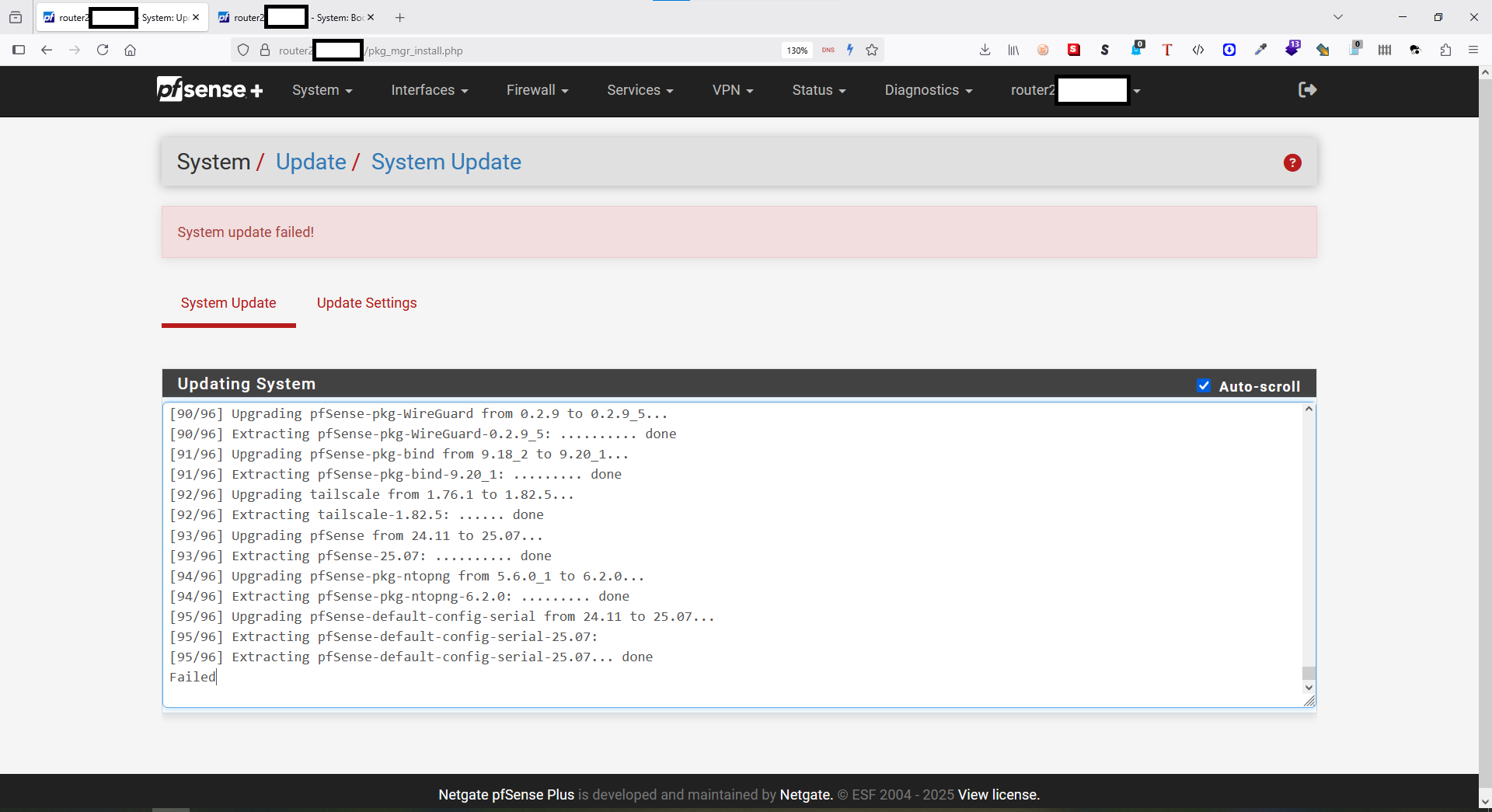Click the site padlock icon

pos(265,50)
